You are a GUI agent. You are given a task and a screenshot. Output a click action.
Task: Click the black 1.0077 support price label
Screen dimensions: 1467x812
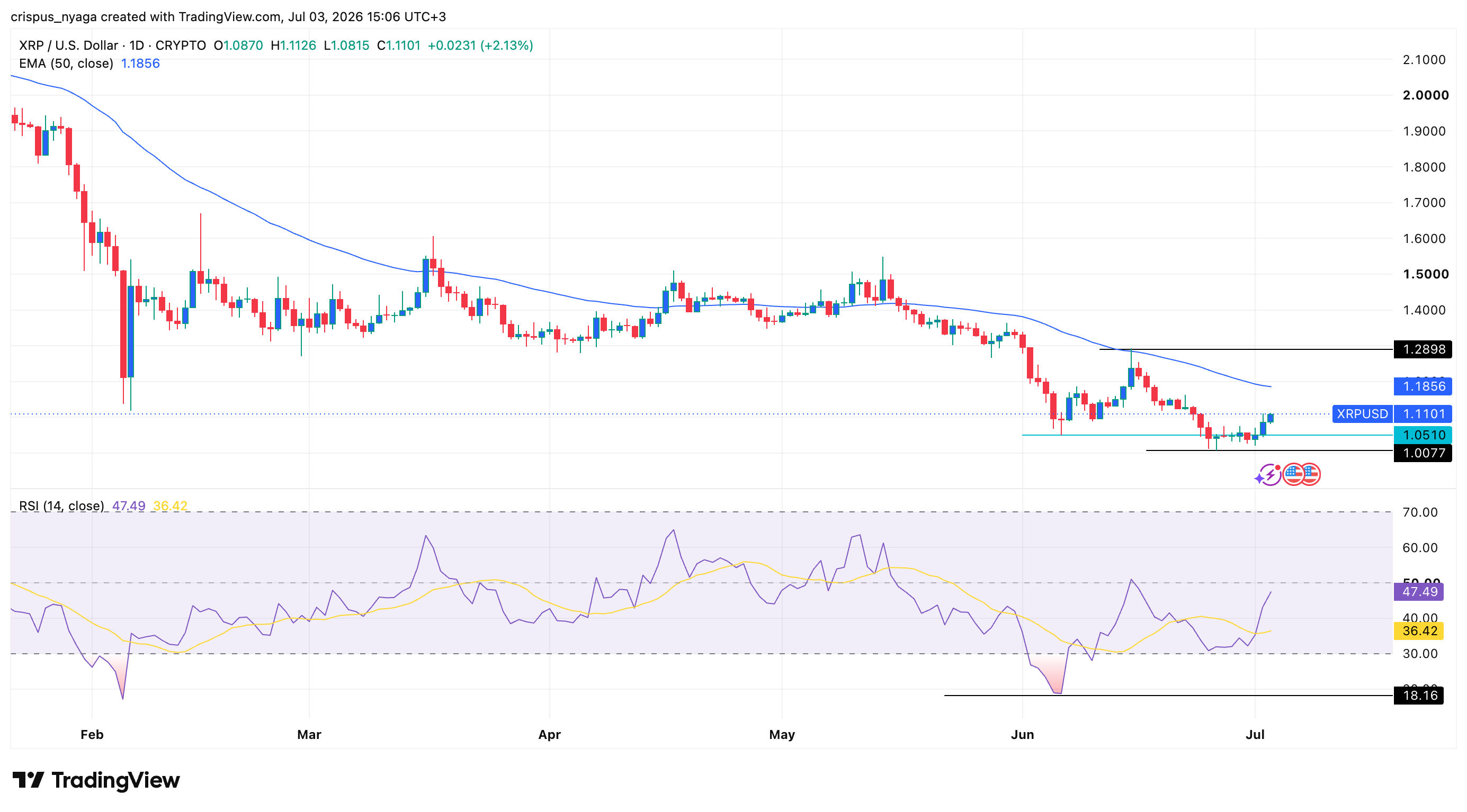[1423, 453]
